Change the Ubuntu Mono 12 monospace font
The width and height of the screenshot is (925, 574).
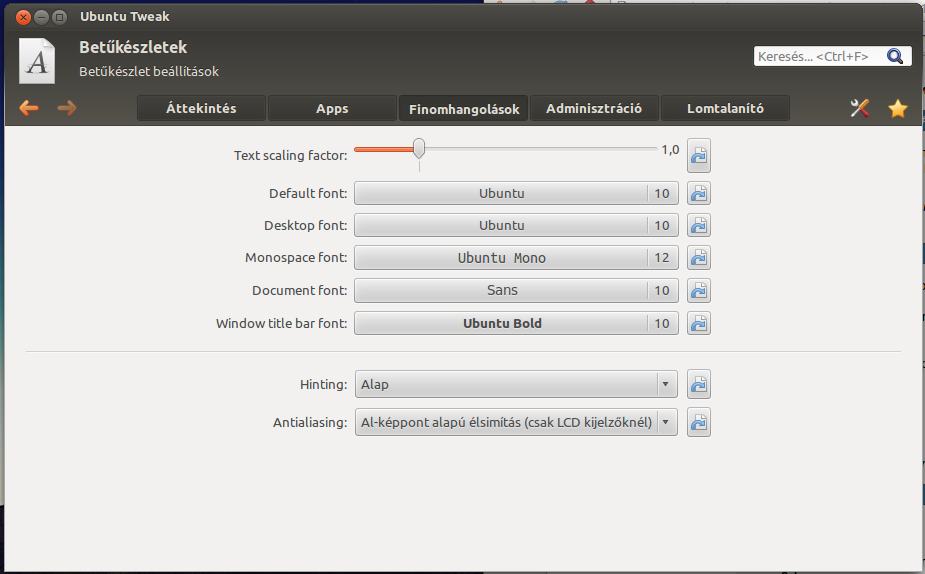(516, 258)
